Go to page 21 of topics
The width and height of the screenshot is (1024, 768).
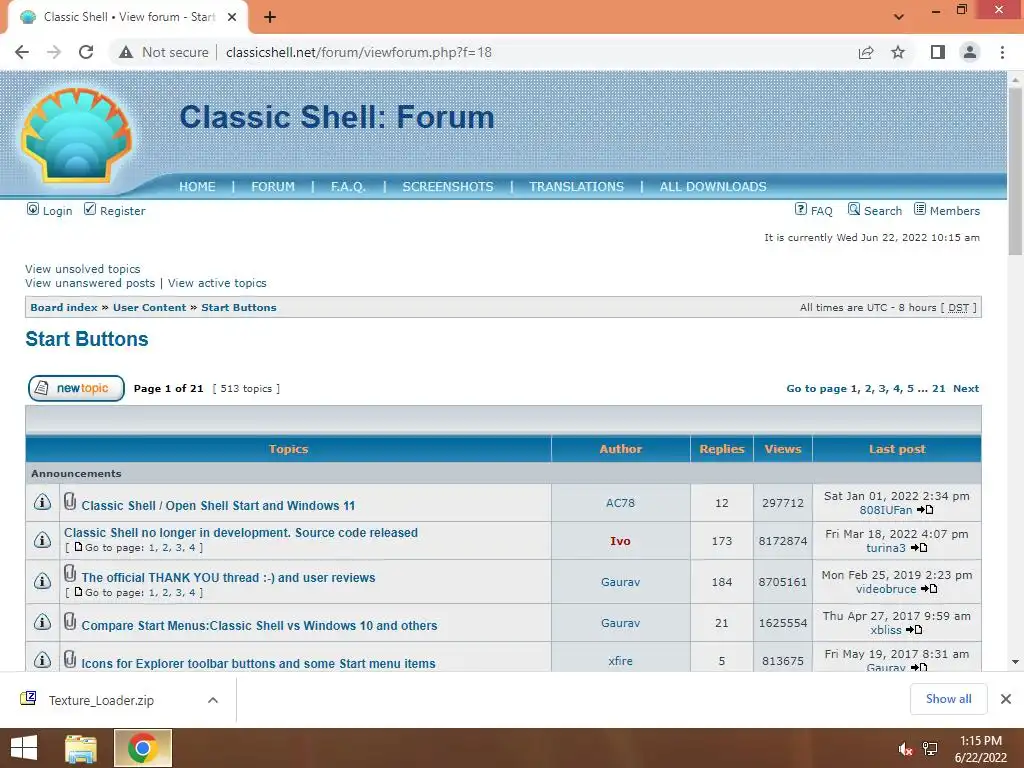pos(938,389)
